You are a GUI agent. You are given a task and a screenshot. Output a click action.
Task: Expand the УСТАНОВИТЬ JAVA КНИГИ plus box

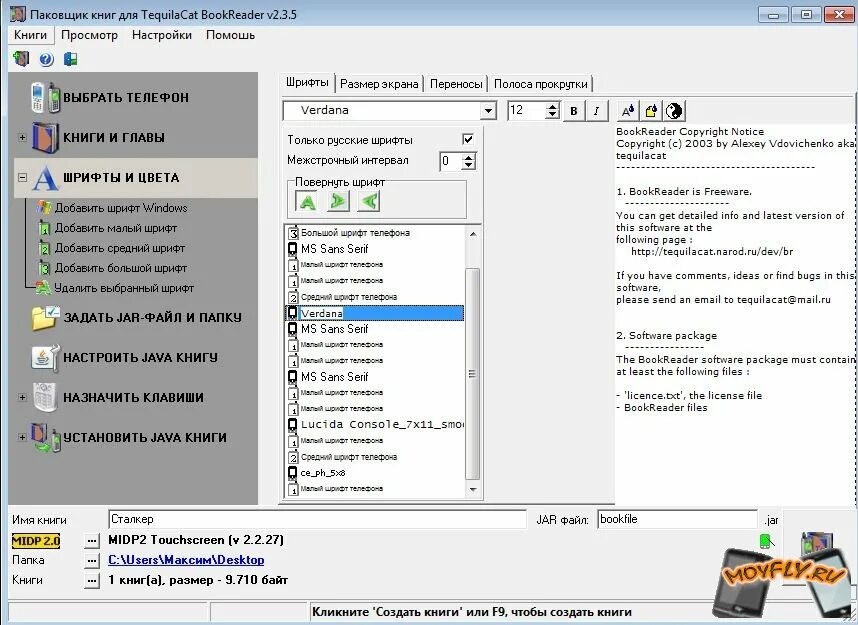click(22, 437)
